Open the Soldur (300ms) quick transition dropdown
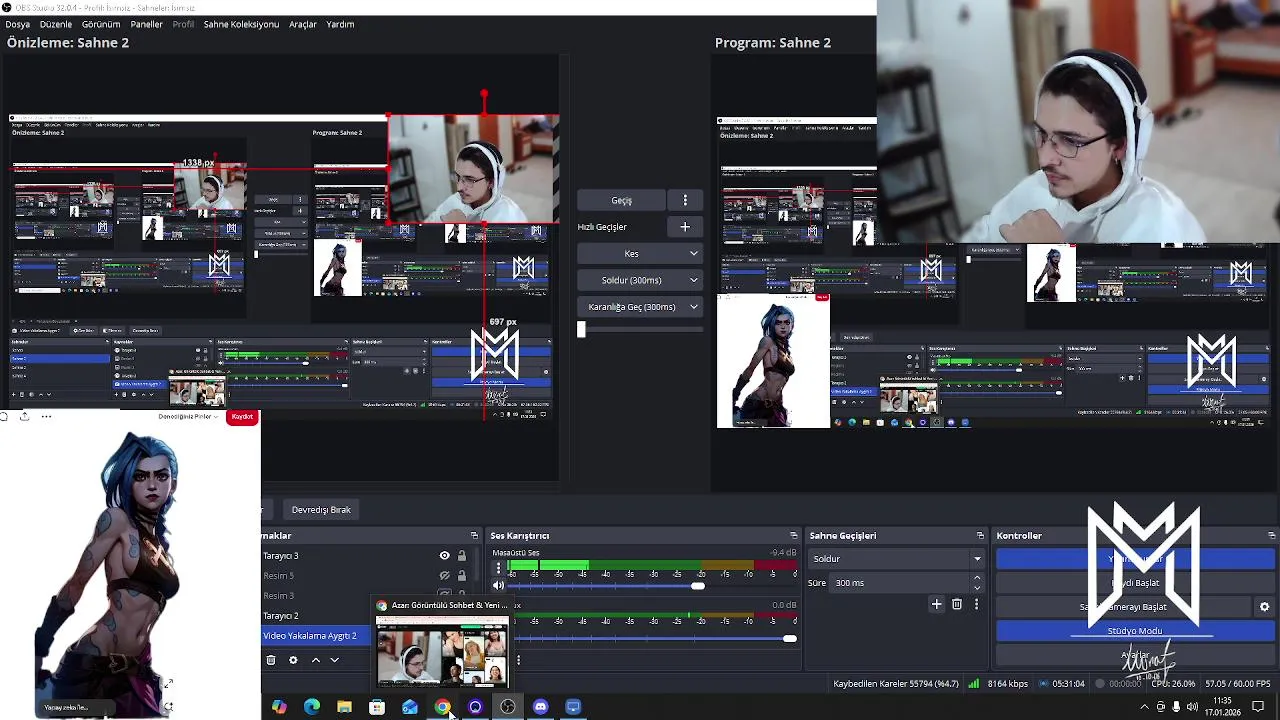This screenshot has height=720, width=1280. (x=641, y=280)
